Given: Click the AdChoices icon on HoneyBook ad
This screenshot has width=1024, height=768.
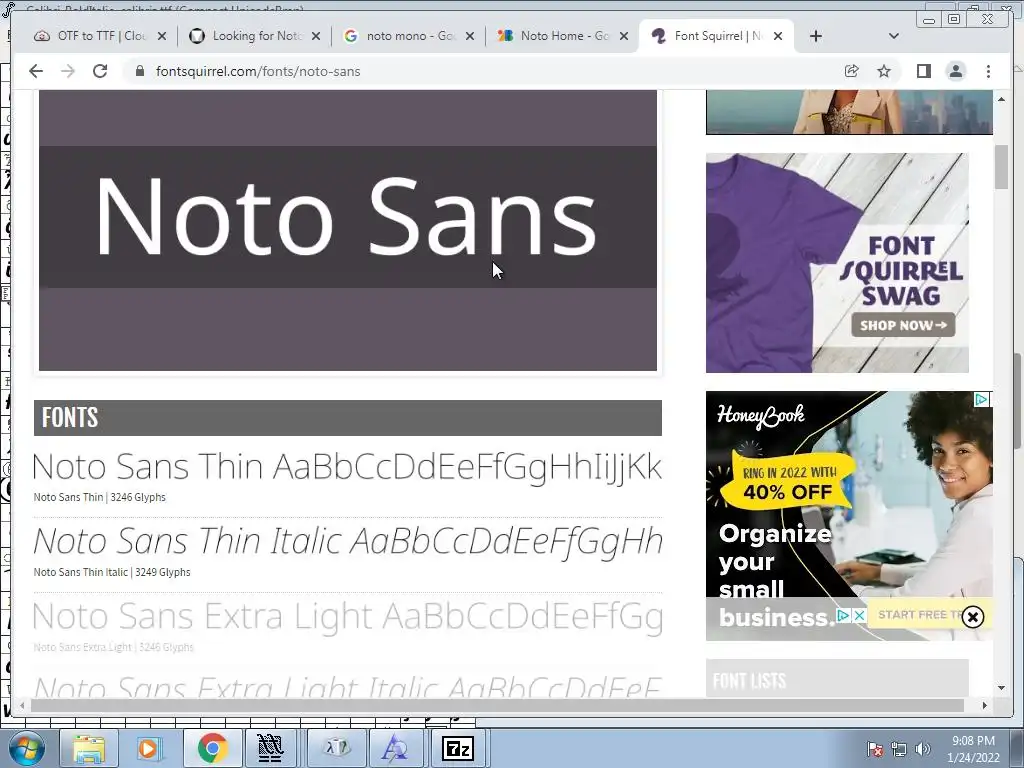Looking at the screenshot, I should [x=981, y=400].
